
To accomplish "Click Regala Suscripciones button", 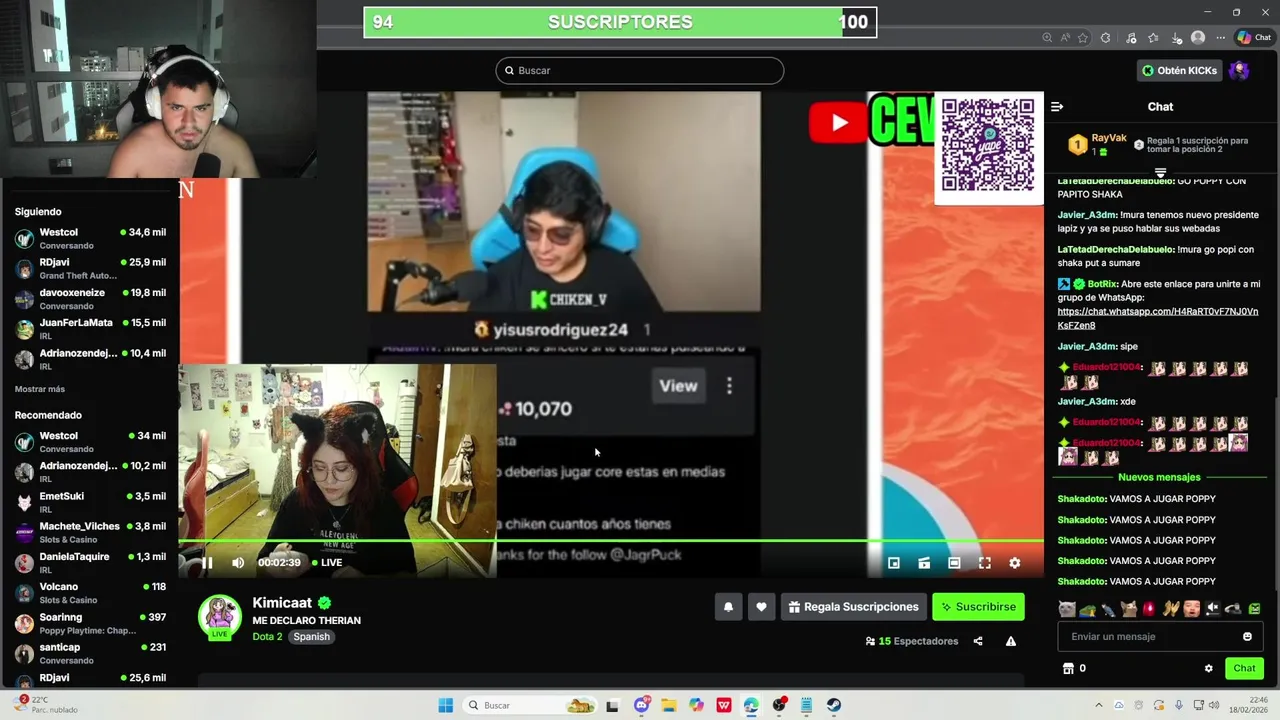I will pos(853,607).
